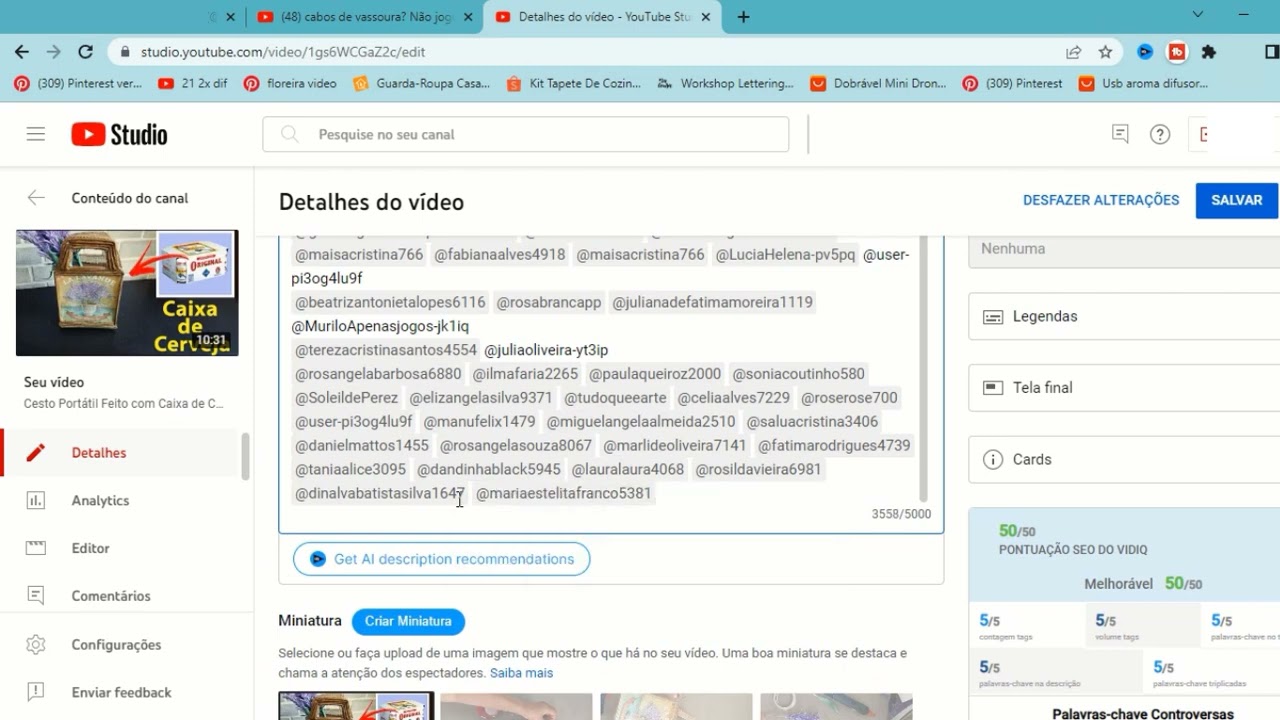Open the Editor filmstrip icon
This screenshot has height=720, width=1280.
[36, 548]
